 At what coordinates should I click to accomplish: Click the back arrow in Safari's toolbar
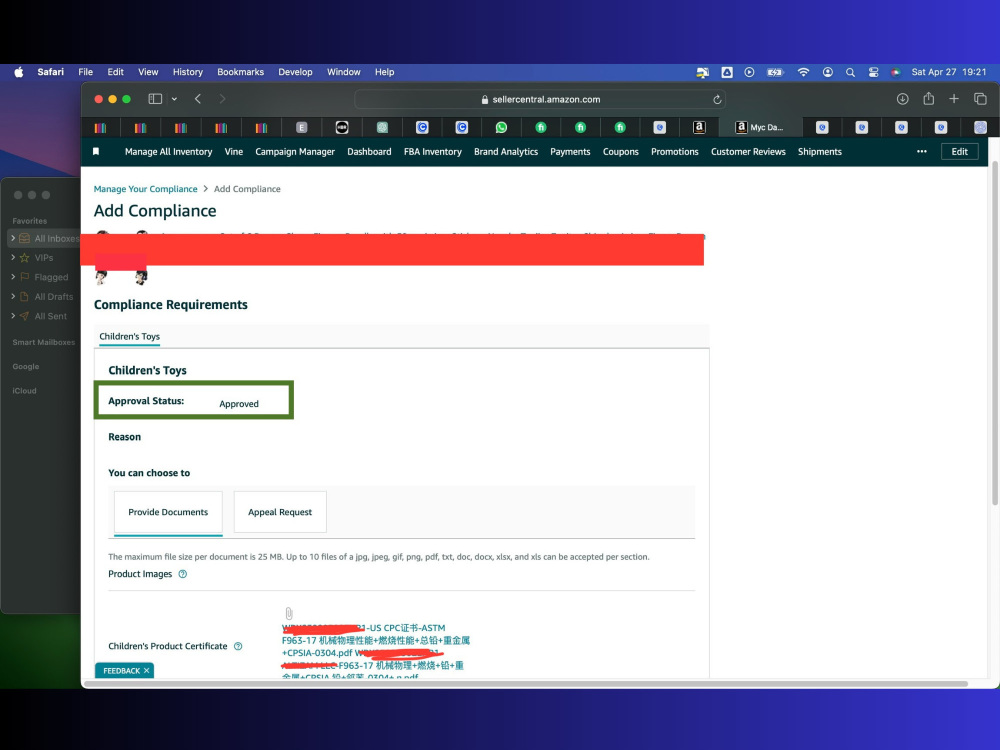click(197, 99)
